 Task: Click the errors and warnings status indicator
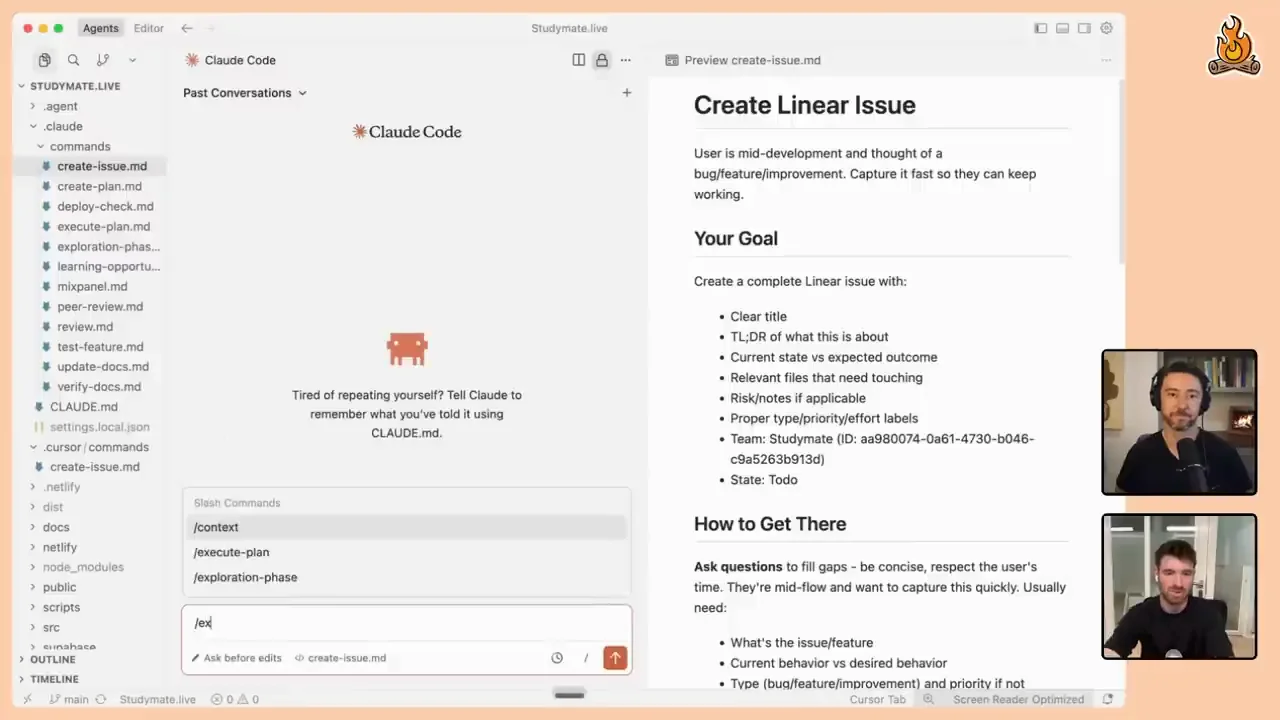235,699
